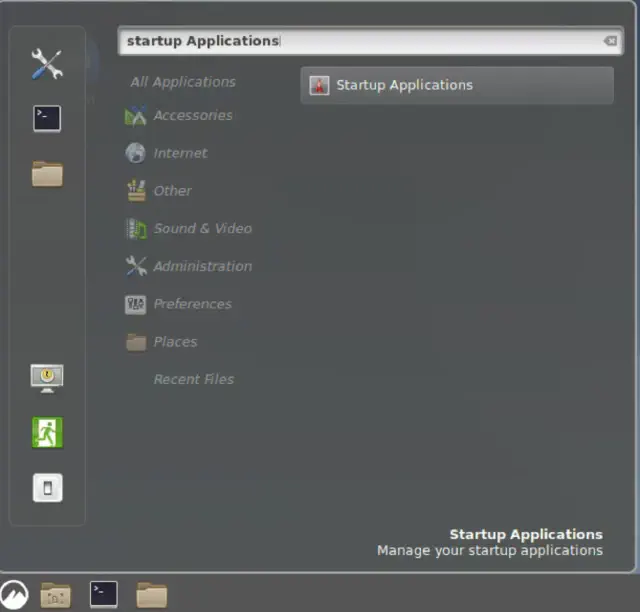This screenshot has width=640, height=612.
Task: Open Terminal from the bottom taskbar
Action: tap(103, 594)
